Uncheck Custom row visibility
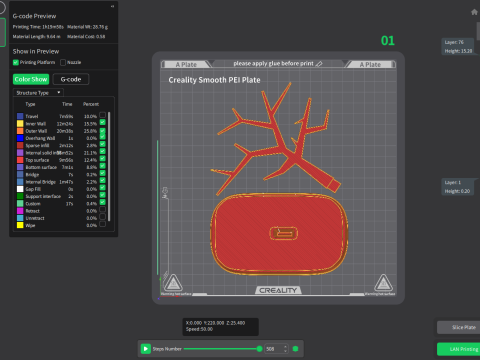The width and height of the screenshot is (480, 360). coord(103,202)
